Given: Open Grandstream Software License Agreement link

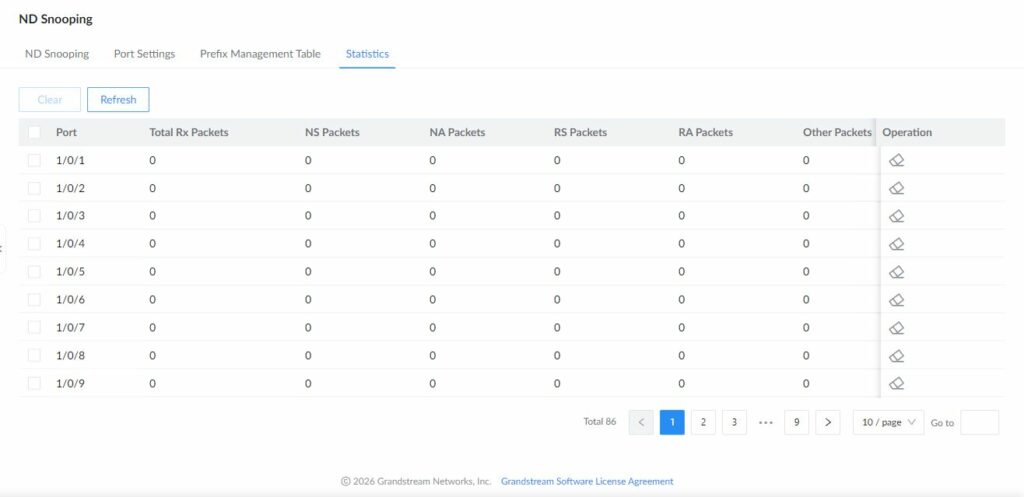Looking at the screenshot, I should [587, 481].
